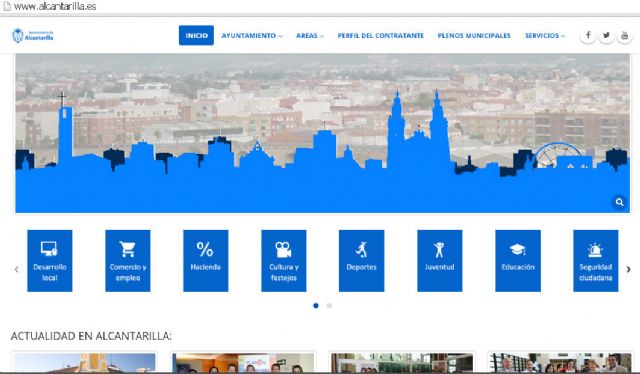The width and height of the screenshot is (640, 374).
Task: Expand the Servicios dropdown menu
Action: pos(545,36)
